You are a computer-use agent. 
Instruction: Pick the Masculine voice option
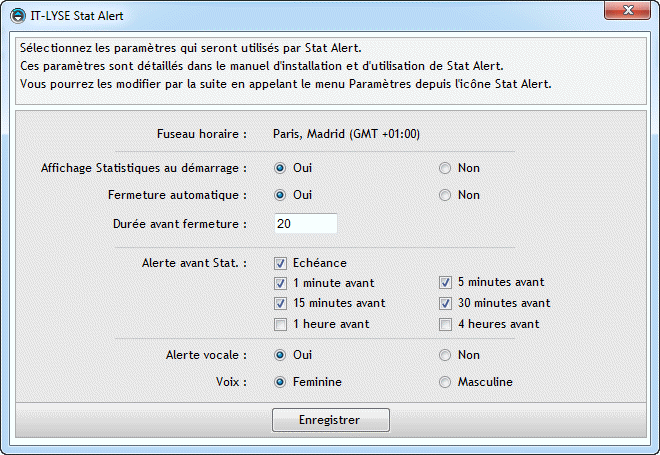click(x=445, y=382)
